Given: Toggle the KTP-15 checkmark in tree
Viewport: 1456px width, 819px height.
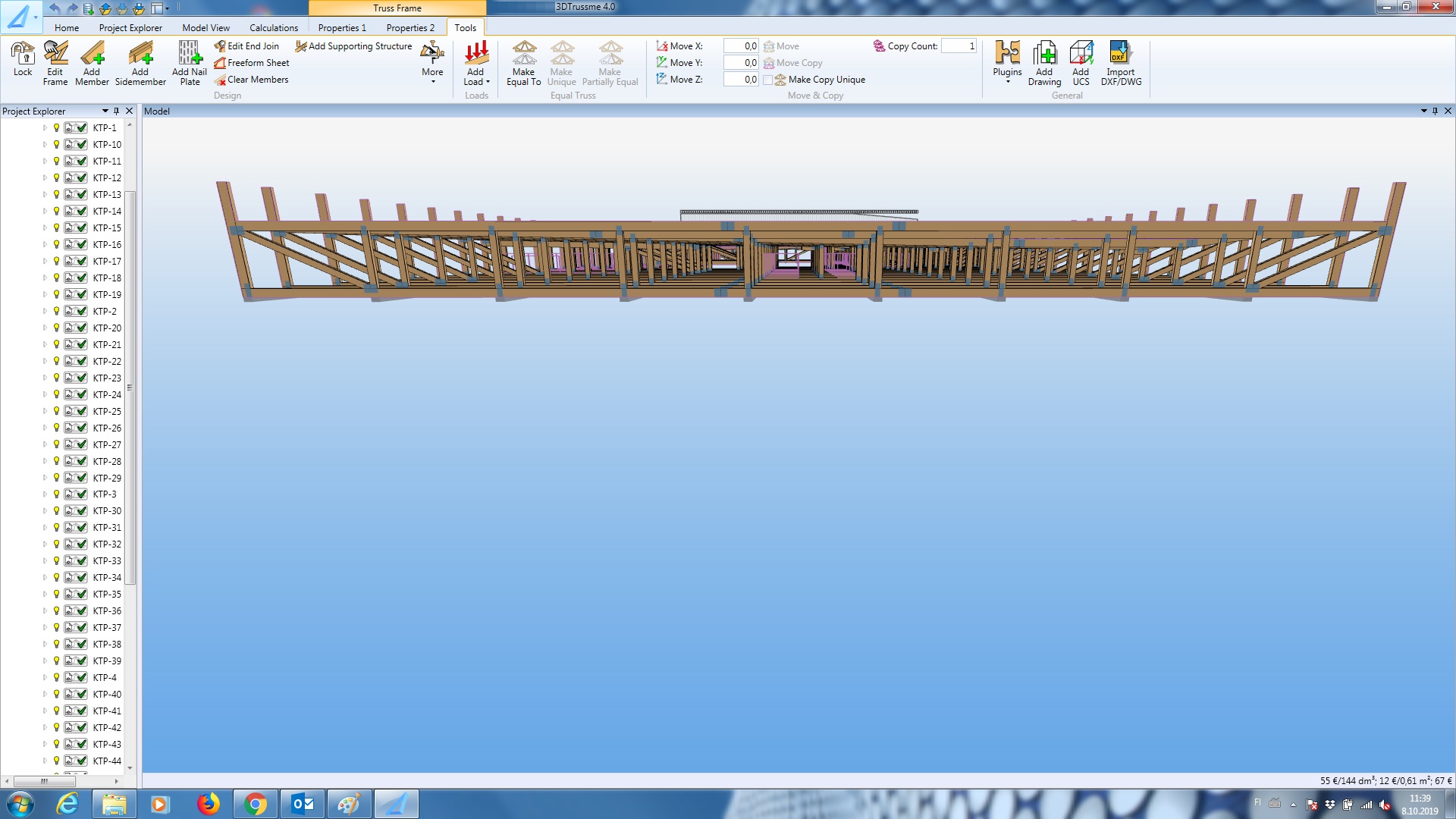Looking at the screenshot, I should [x=81, y=228].
